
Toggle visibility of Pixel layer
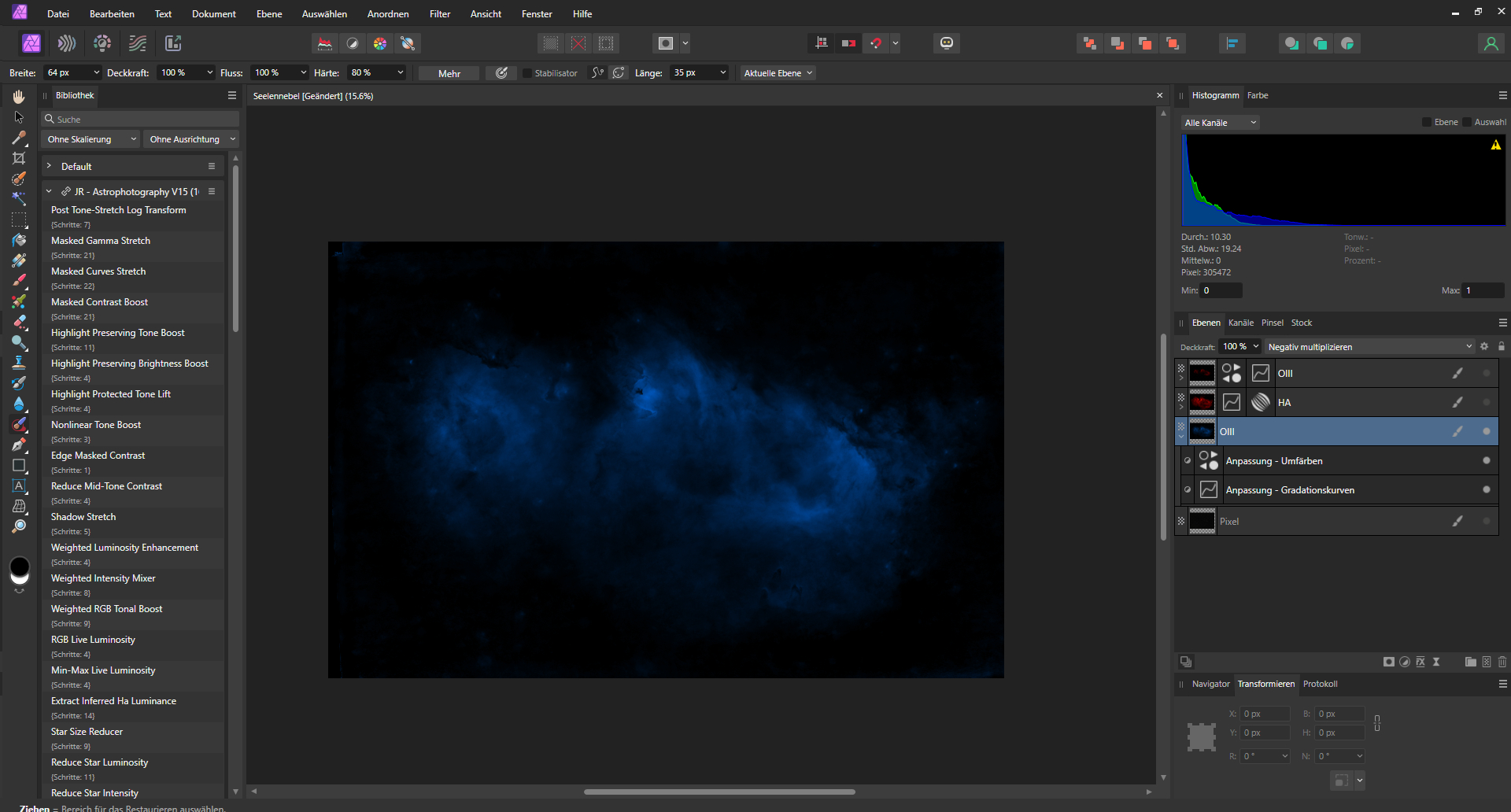coord(1487,521)
